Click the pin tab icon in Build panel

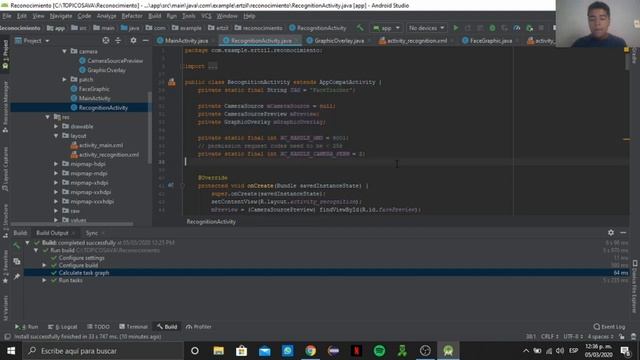[x=17, y=277]
